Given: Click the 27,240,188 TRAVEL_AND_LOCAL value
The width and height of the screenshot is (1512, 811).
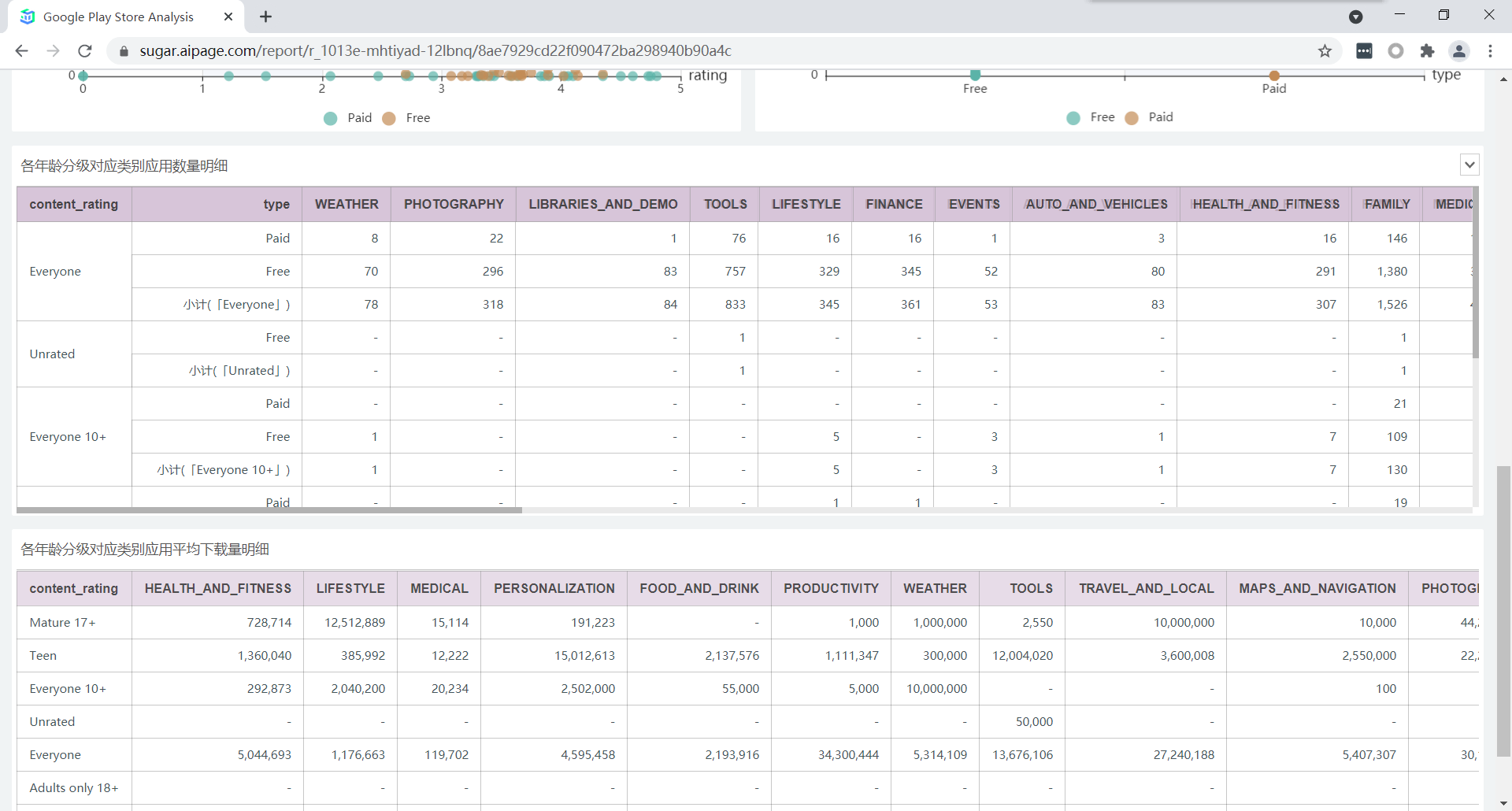Looking at the screenshot, I should click(1184, 755).
